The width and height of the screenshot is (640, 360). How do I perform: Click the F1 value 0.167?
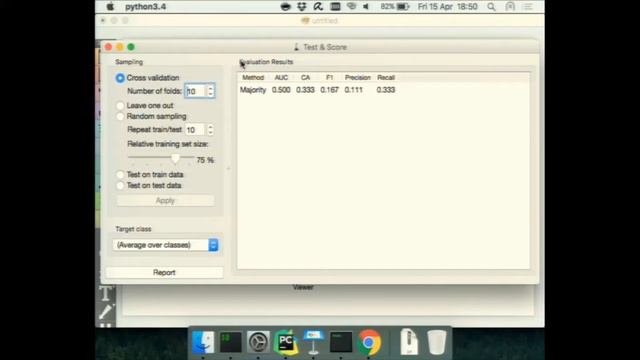point(329,90)
